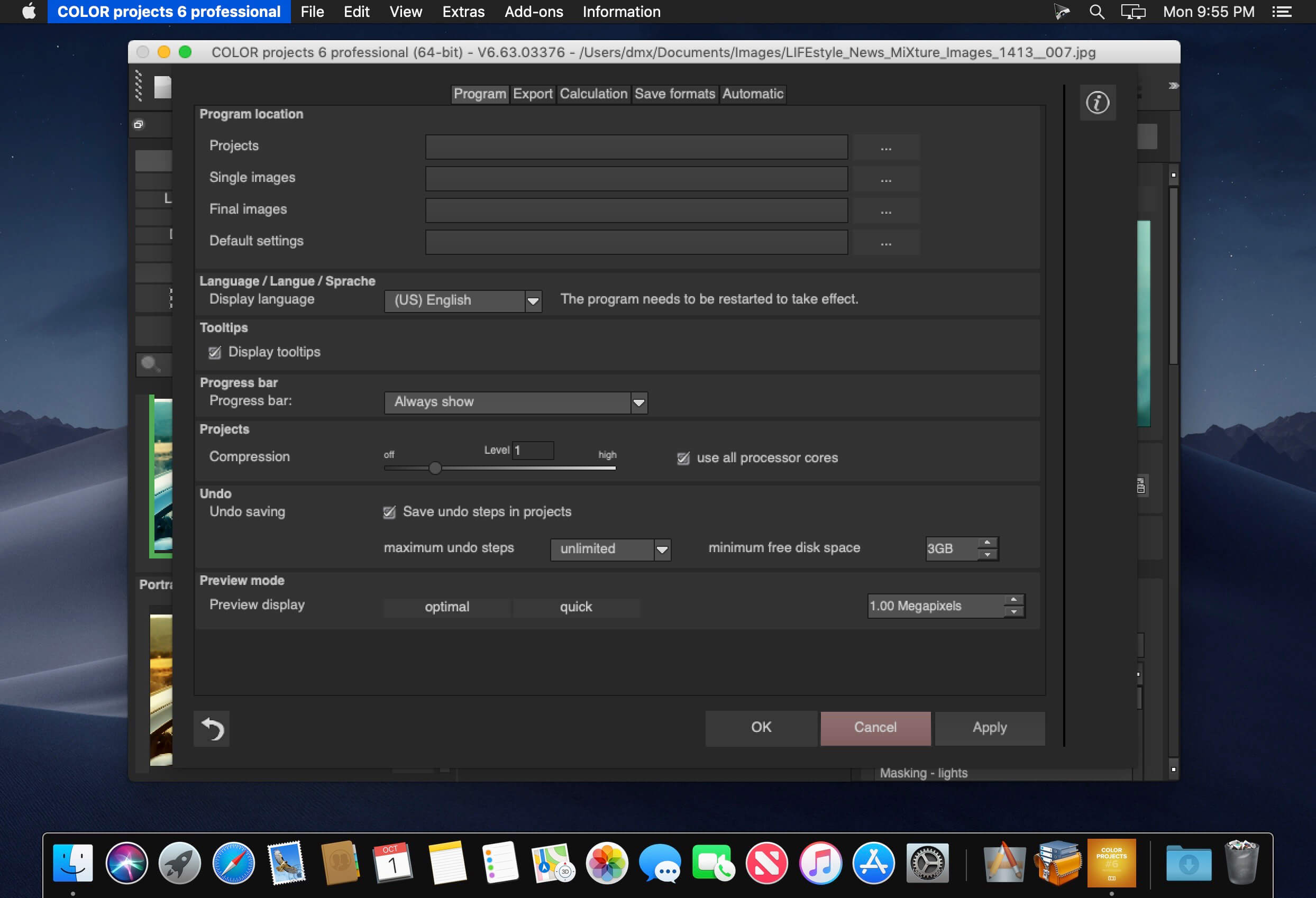Click the Compression slider handle
This screenshot has height=898, width=1316.
435,468
